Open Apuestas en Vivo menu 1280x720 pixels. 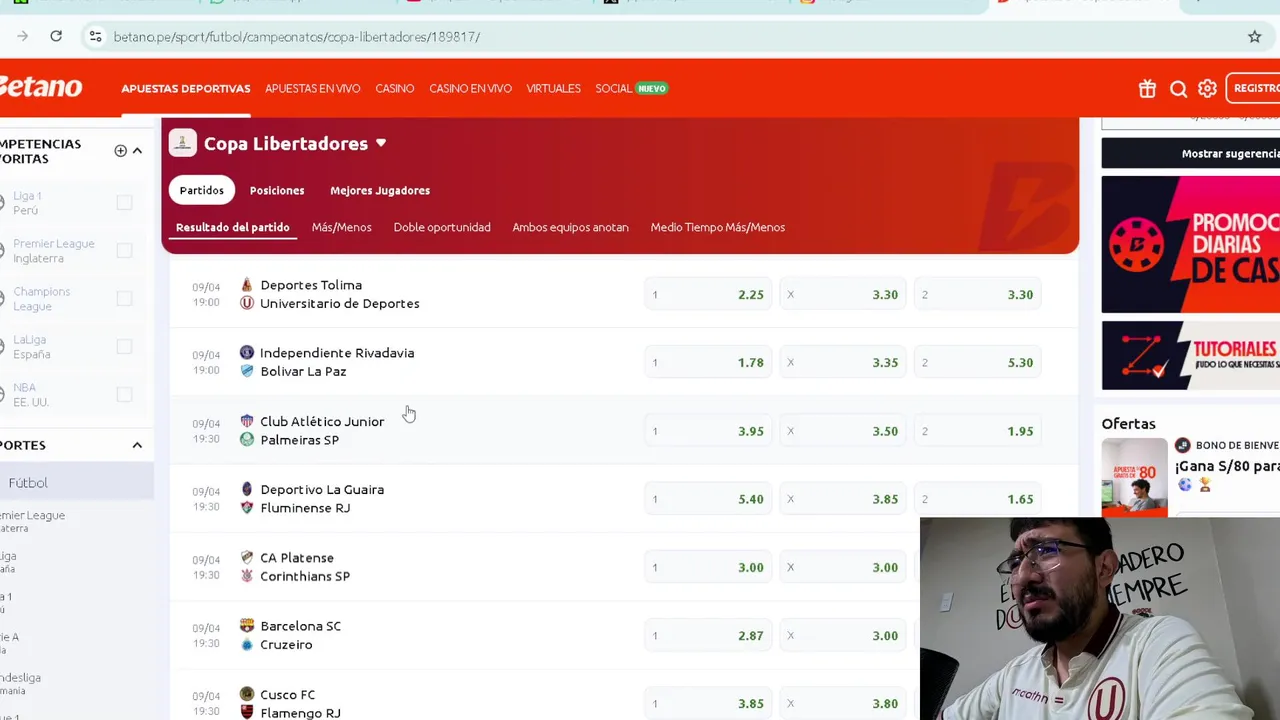click(x=312, y=89)
